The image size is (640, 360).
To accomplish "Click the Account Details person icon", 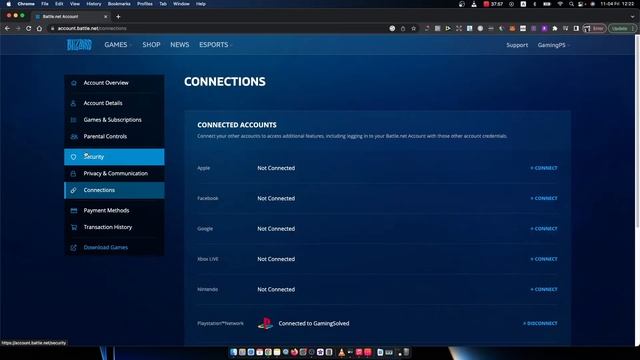I will pos(73,103).
